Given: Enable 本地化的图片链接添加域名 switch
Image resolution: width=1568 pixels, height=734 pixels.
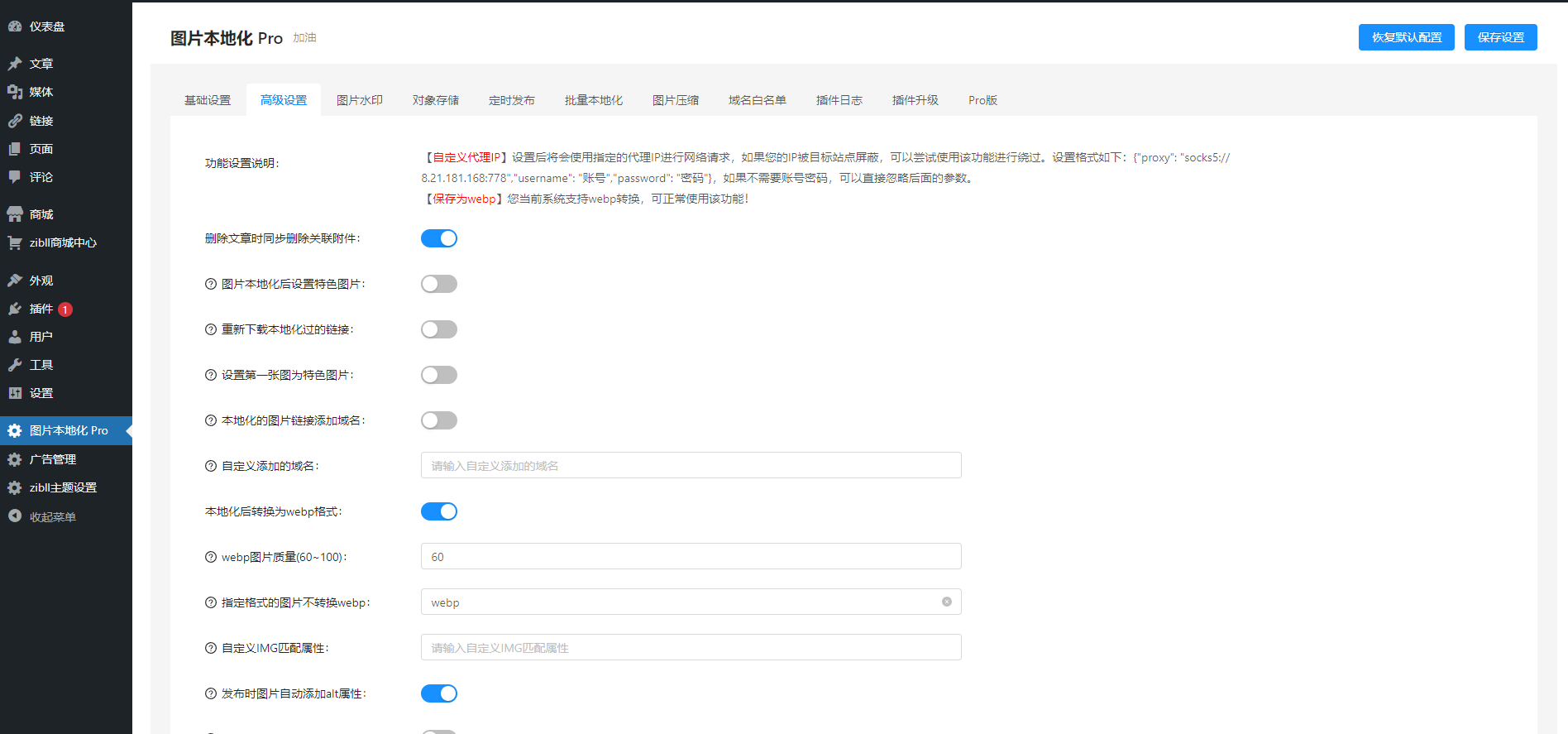Looking at the screenshot, I should point(439,420).
